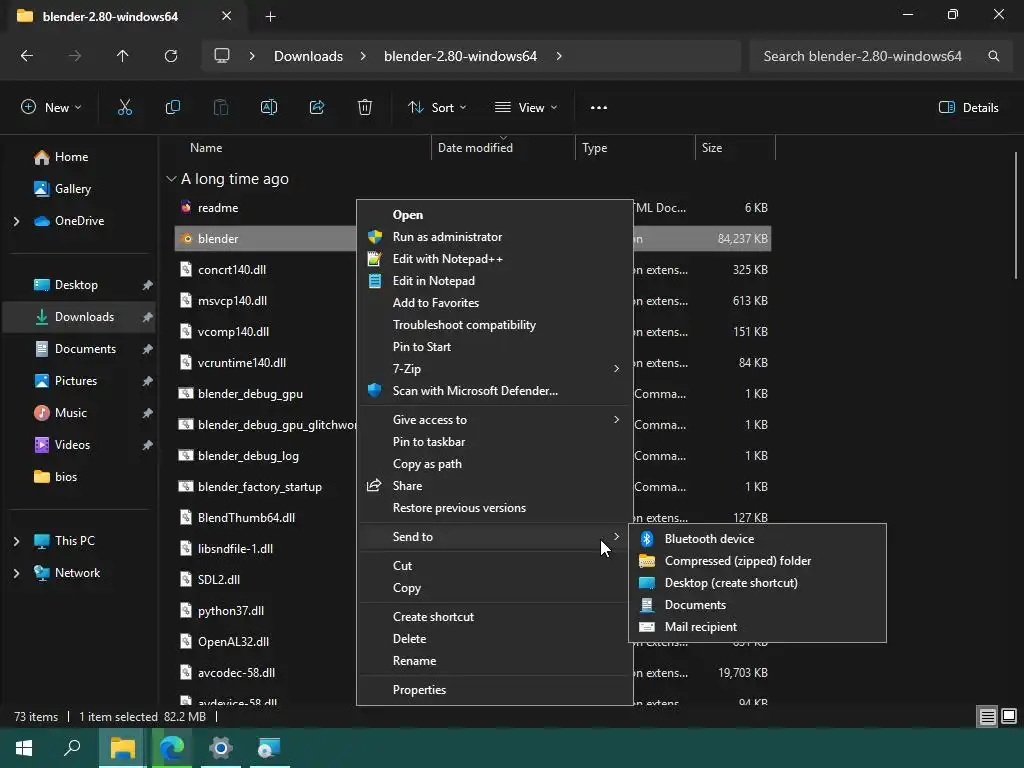Viewport: 1024px width, 768px height.
Task: Open the View dropdown
Action: 526,108
